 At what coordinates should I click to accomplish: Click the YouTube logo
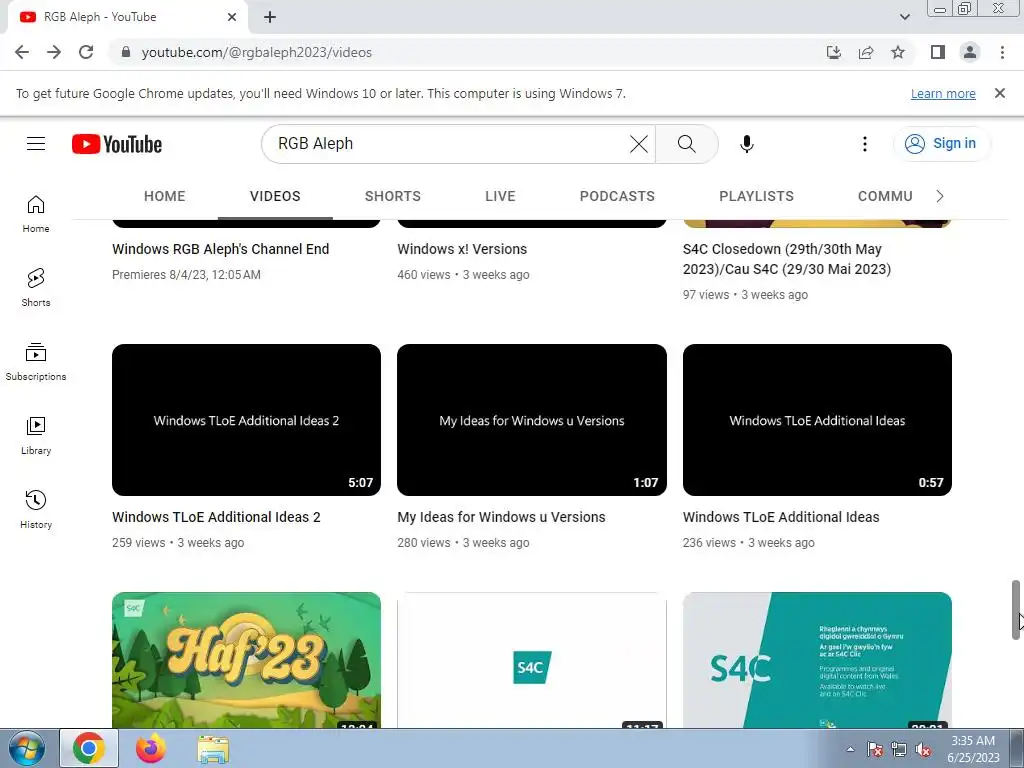117,144
